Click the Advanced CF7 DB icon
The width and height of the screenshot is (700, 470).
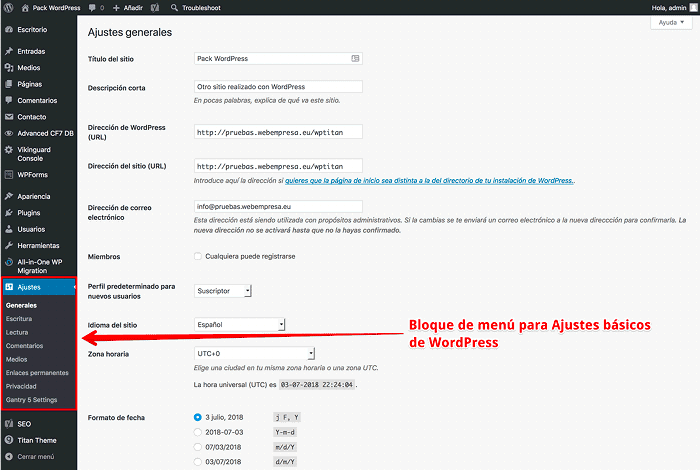(x=8, y=133)
